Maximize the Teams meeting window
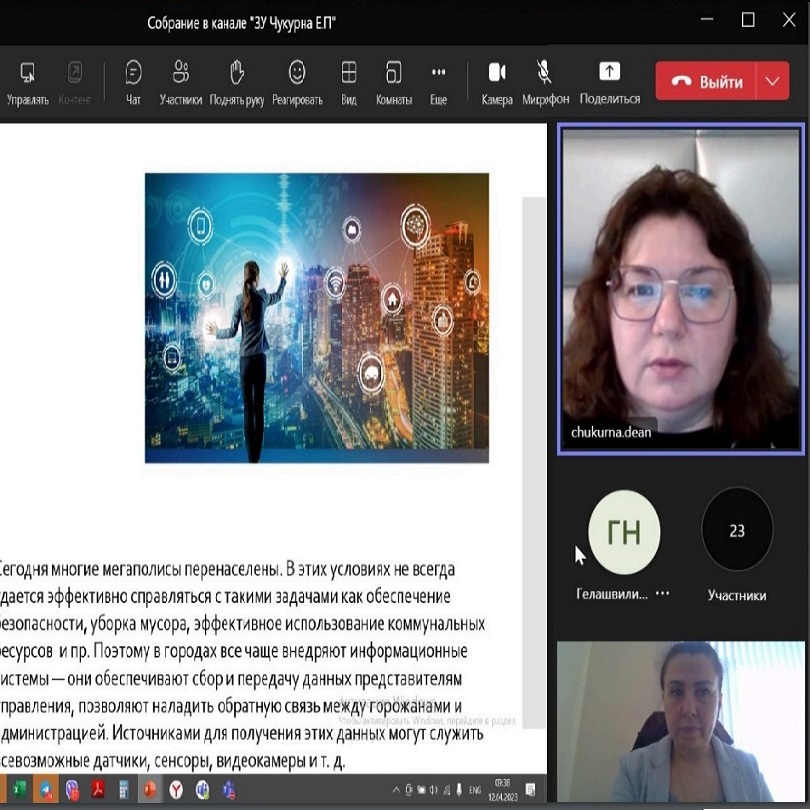The width and height of the screenshot is (810, 810). [x=748, y=20]
